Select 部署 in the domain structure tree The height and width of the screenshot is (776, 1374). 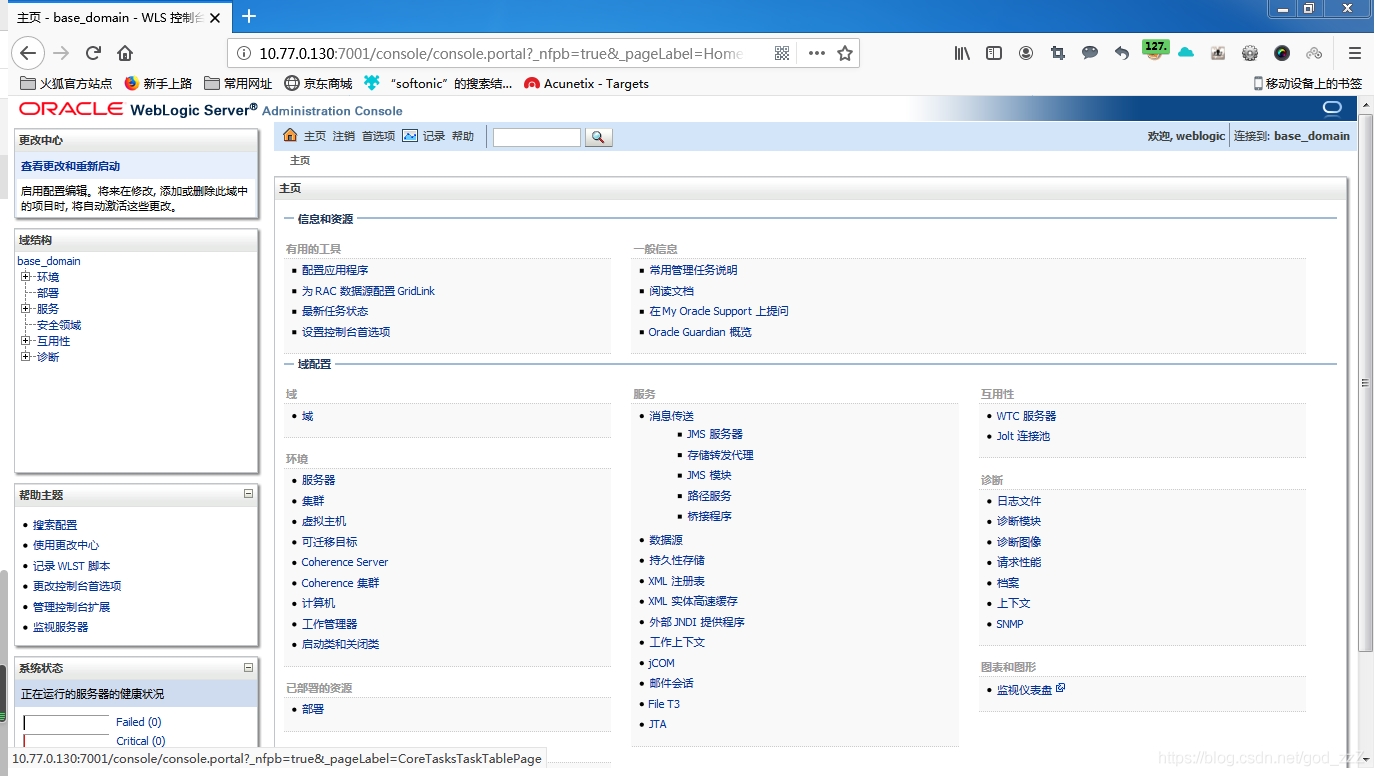coord(48,293)
